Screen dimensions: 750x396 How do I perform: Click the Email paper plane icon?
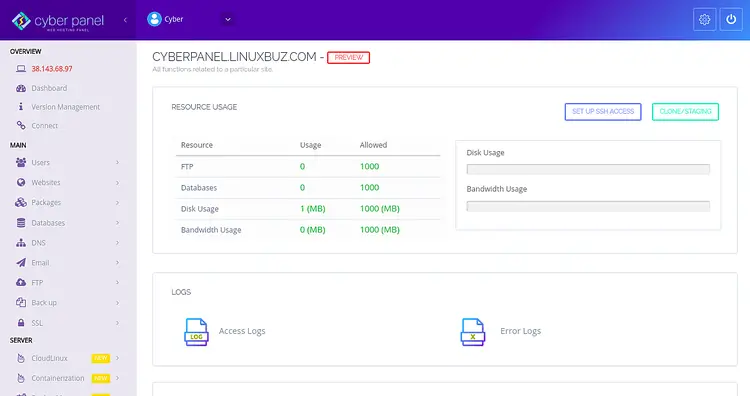(x=21, y=263)
